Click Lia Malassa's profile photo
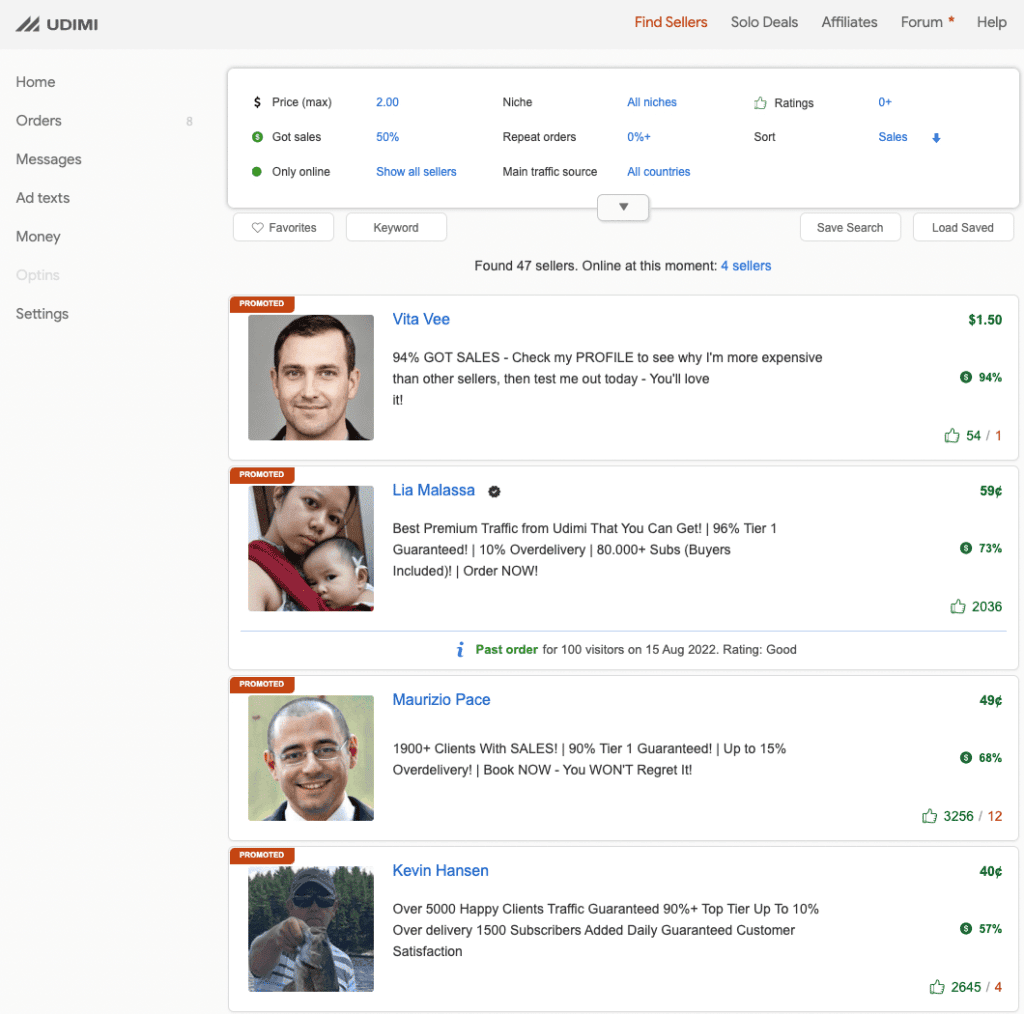The height and width of the screenshot is (1014, 1024). point(311,548)
